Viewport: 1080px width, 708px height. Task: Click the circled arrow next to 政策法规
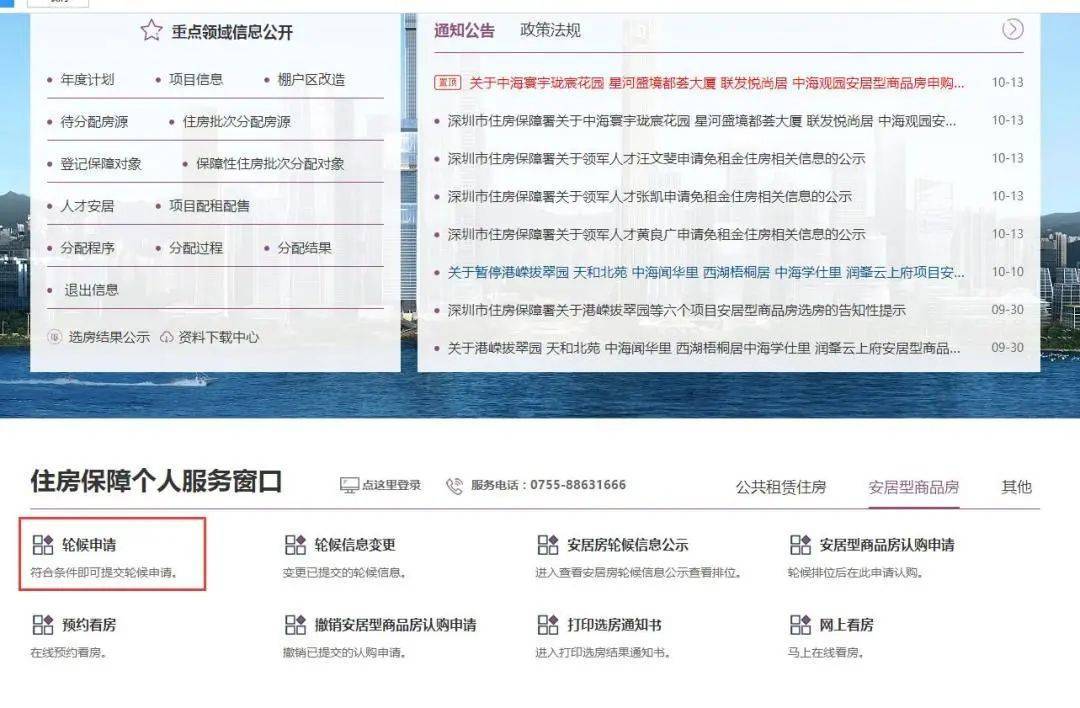(x=1012, y=29)
